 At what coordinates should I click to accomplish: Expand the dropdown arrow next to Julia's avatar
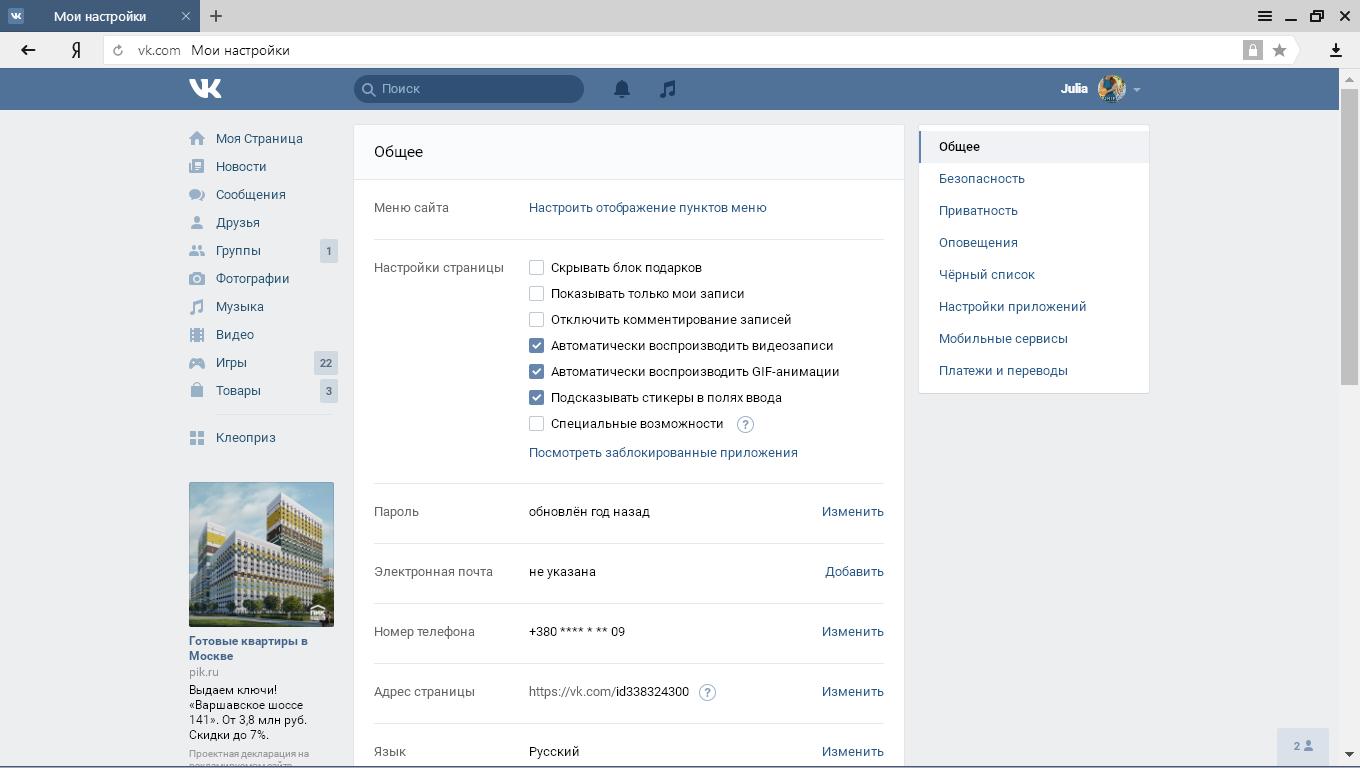coord(1137,90)
